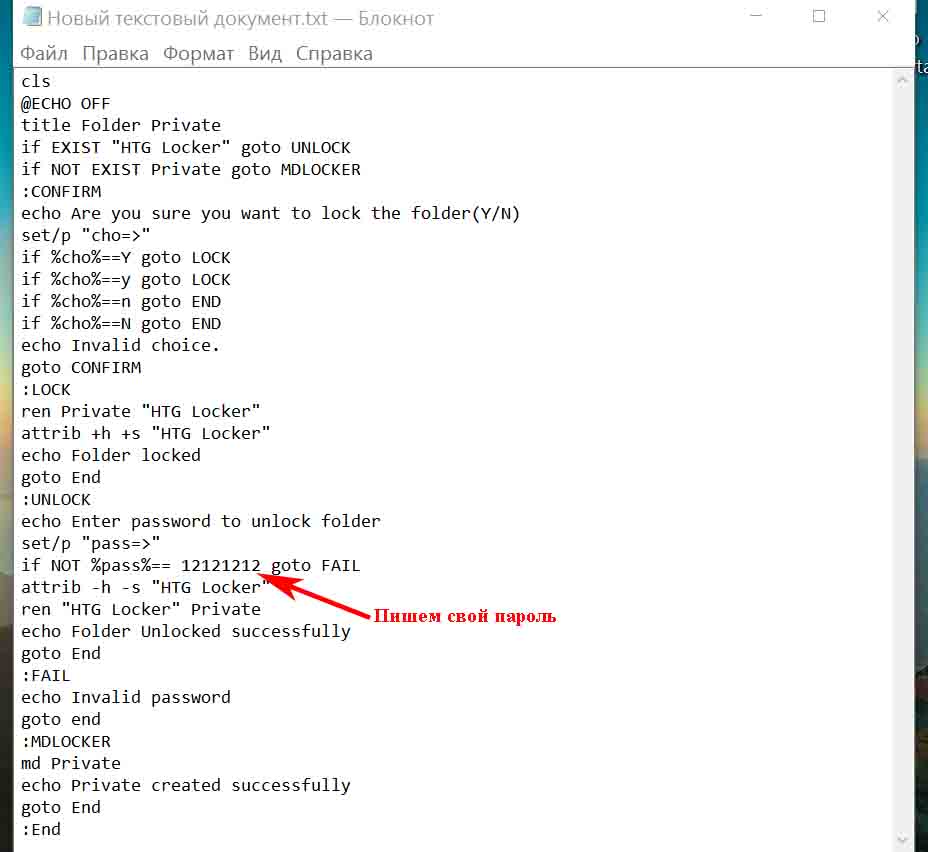The image size is (928, 852).
Task: Click the line 'set/p "cho=>"'
Action: tap(86, 235)
